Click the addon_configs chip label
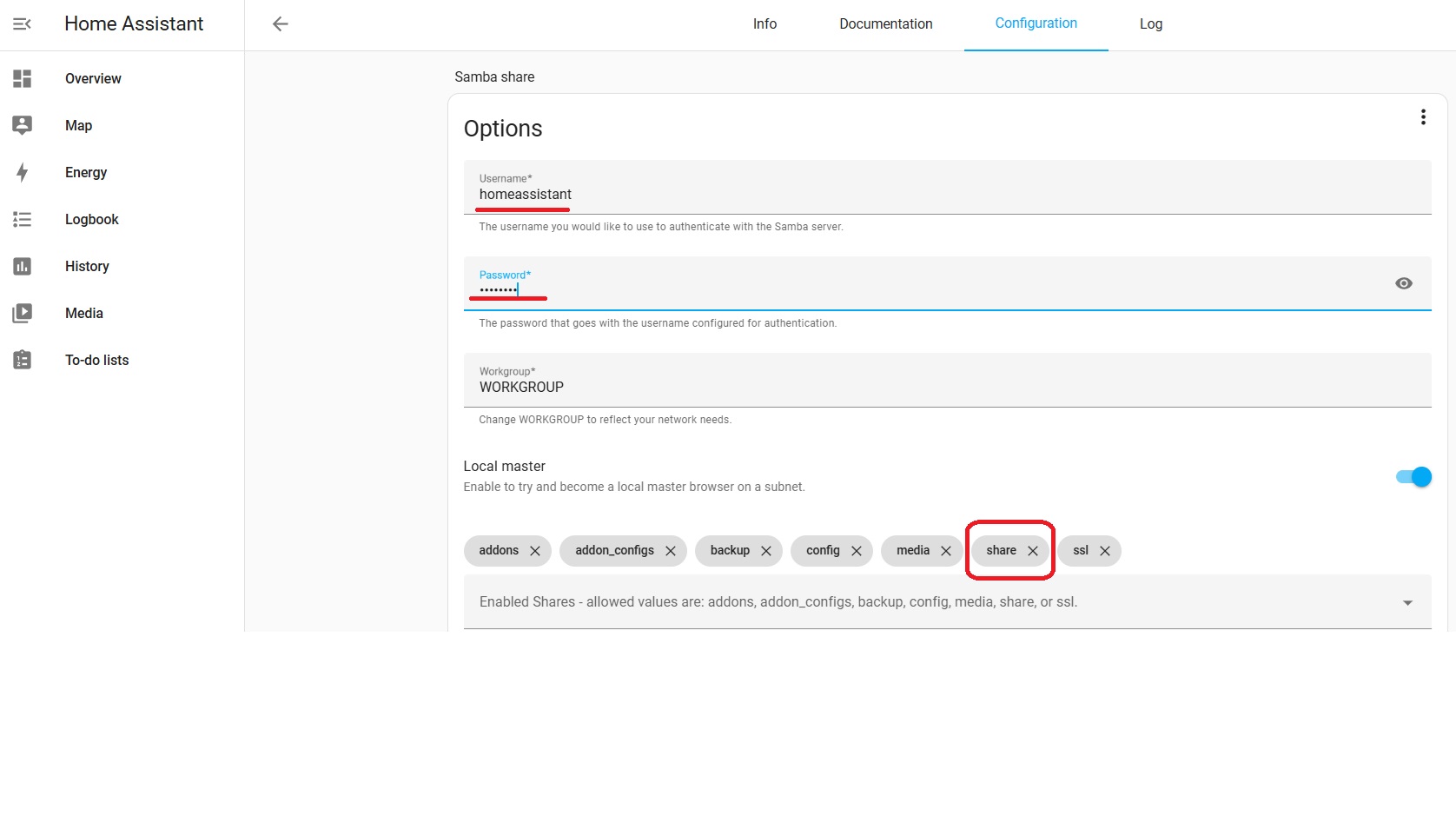1456x823 pixels. (x=614, y=550)
